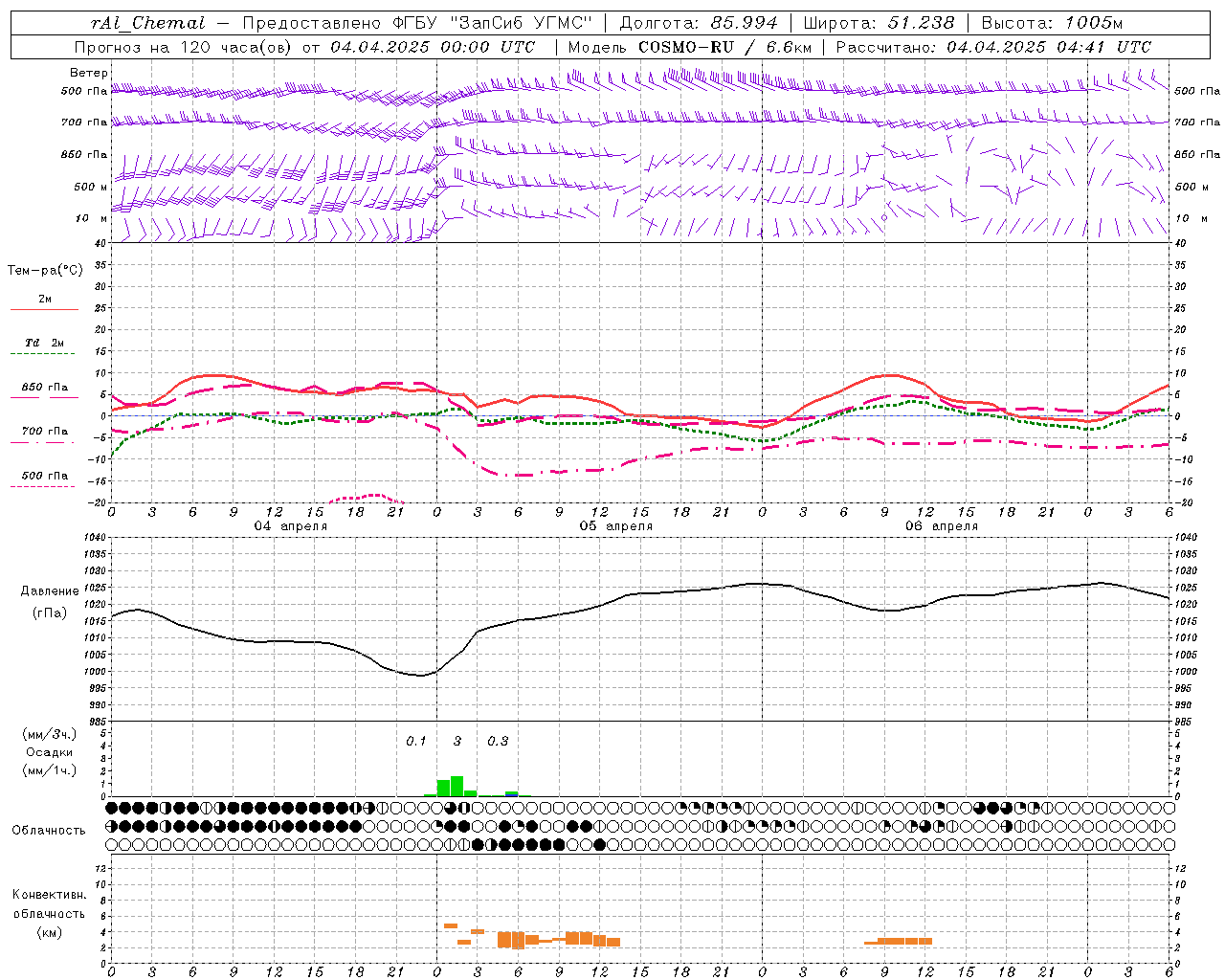Select the text Предоставлено ФГБУ "ЗапСиб УГМС"
The height and width of the screenshot is (980, 1225).
pos(417,24)
